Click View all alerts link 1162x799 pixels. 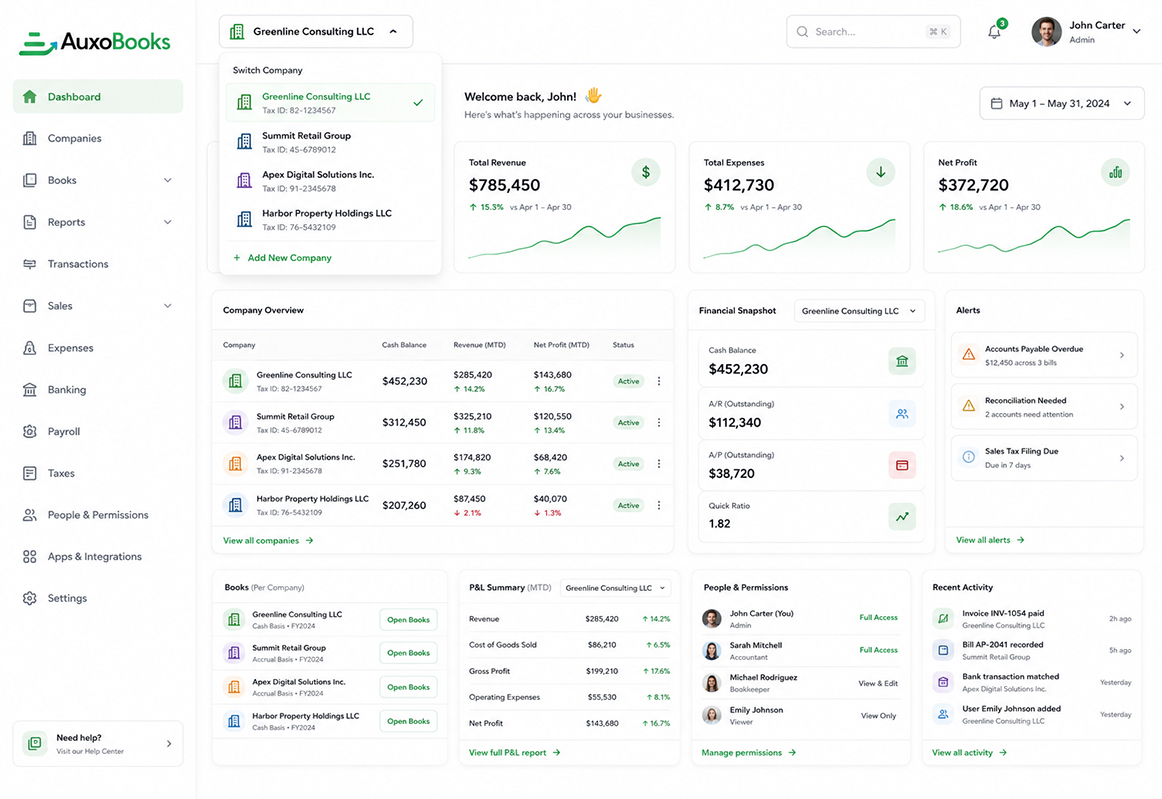point(990,540)
